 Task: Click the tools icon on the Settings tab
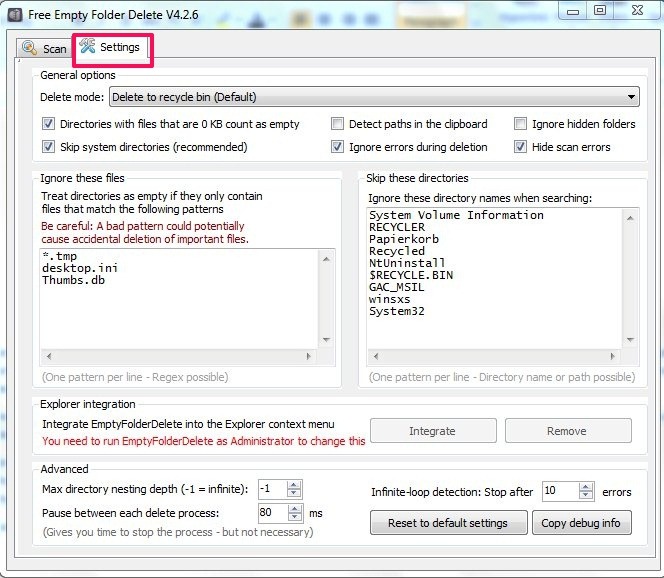tap(87, 46)
